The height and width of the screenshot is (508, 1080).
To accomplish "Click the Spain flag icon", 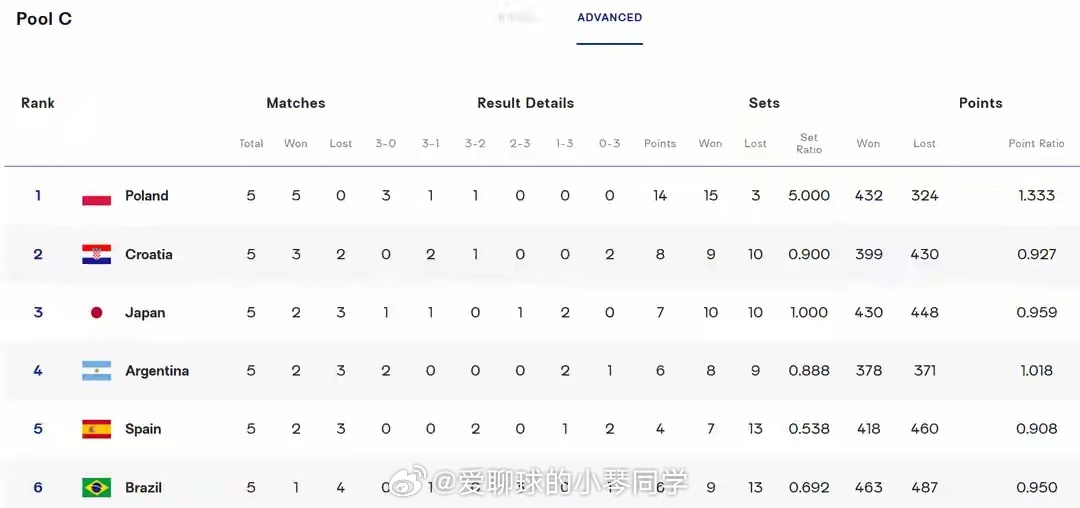I will point(96,430).
